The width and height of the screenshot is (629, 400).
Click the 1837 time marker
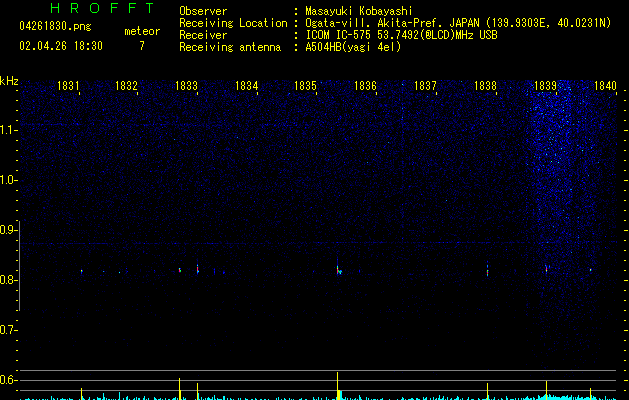[425, 85]
